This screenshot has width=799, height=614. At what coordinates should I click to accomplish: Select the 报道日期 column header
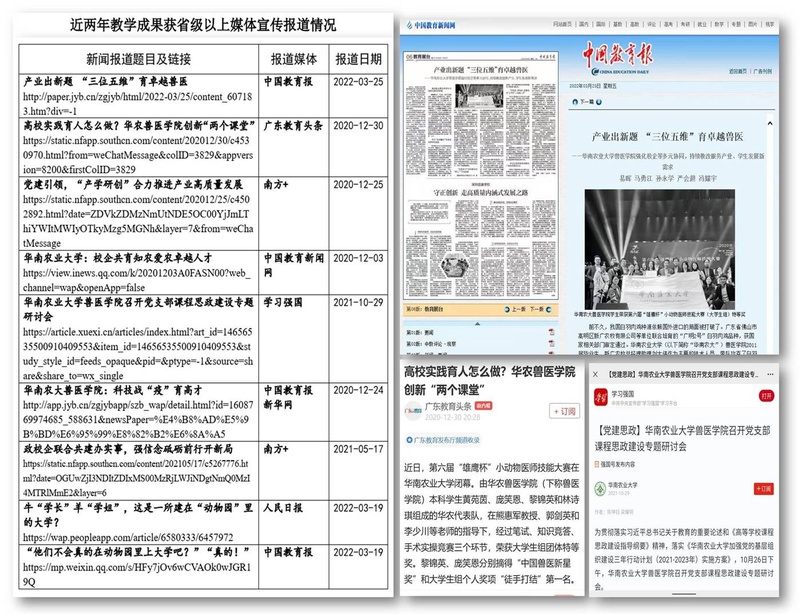point(358,59)
